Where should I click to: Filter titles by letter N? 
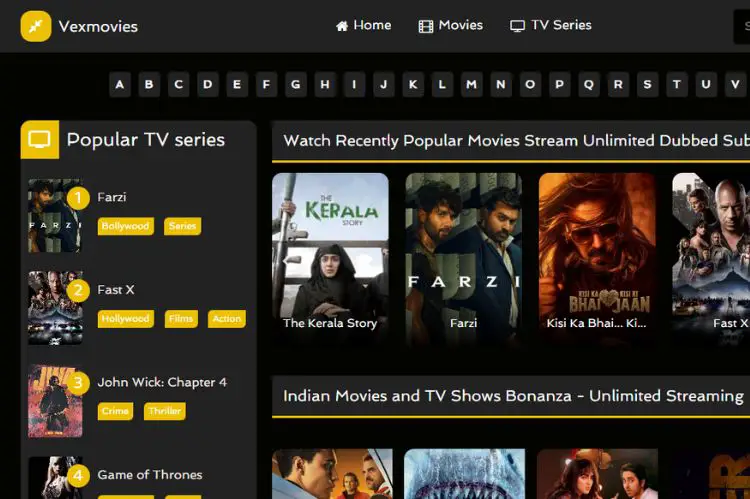point(501,85)
